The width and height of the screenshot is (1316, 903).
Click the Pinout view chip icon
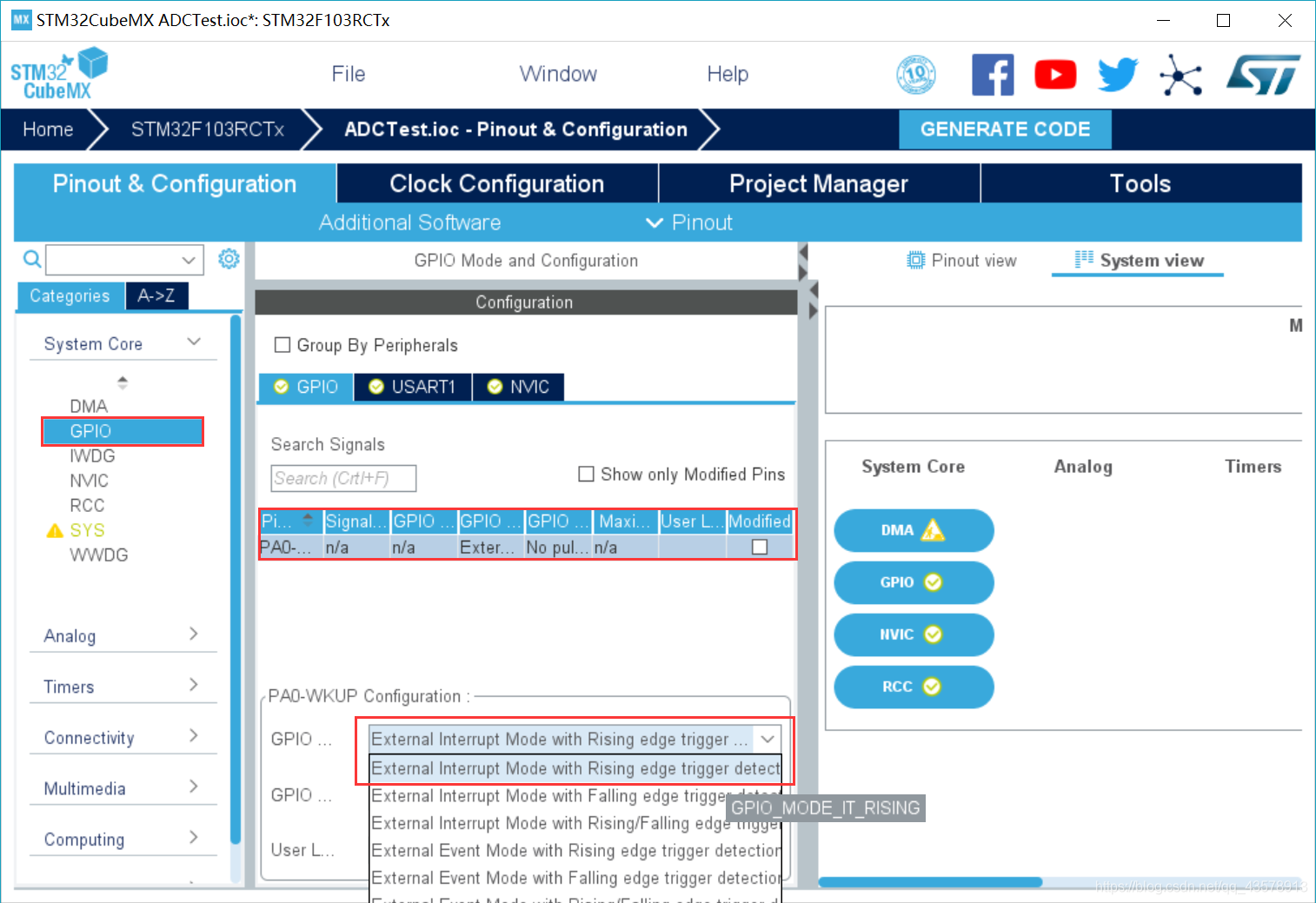point(915,261)
